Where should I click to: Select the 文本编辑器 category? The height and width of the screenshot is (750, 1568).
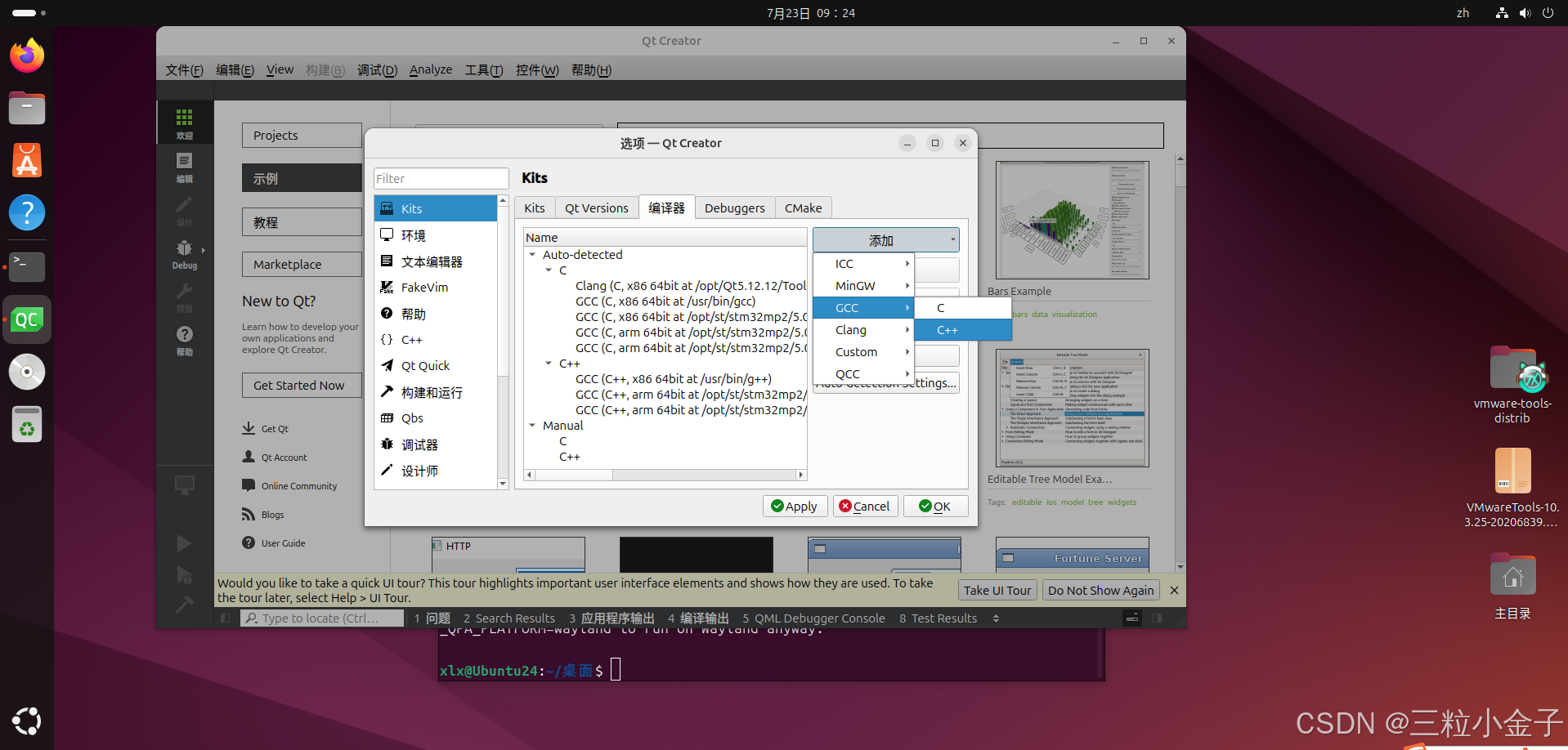pos(436,261)
